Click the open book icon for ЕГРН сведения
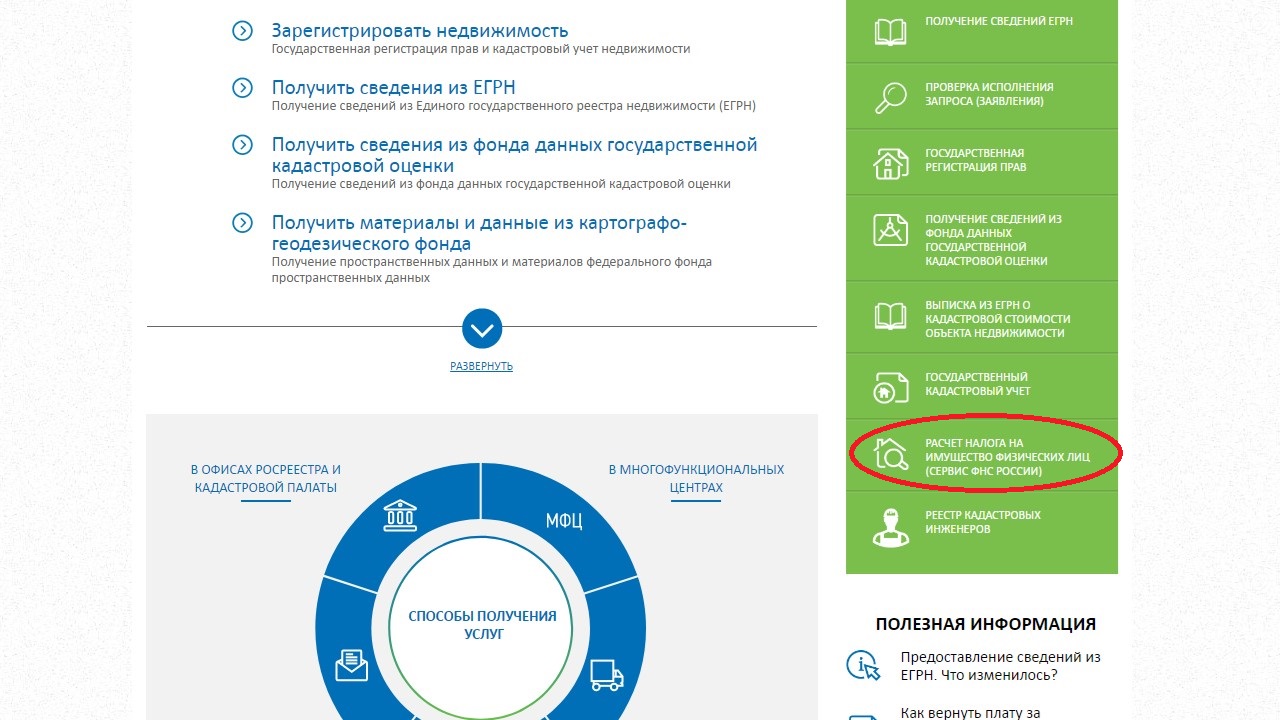This screenshot has width=1280, height=720. click(890, 31)
